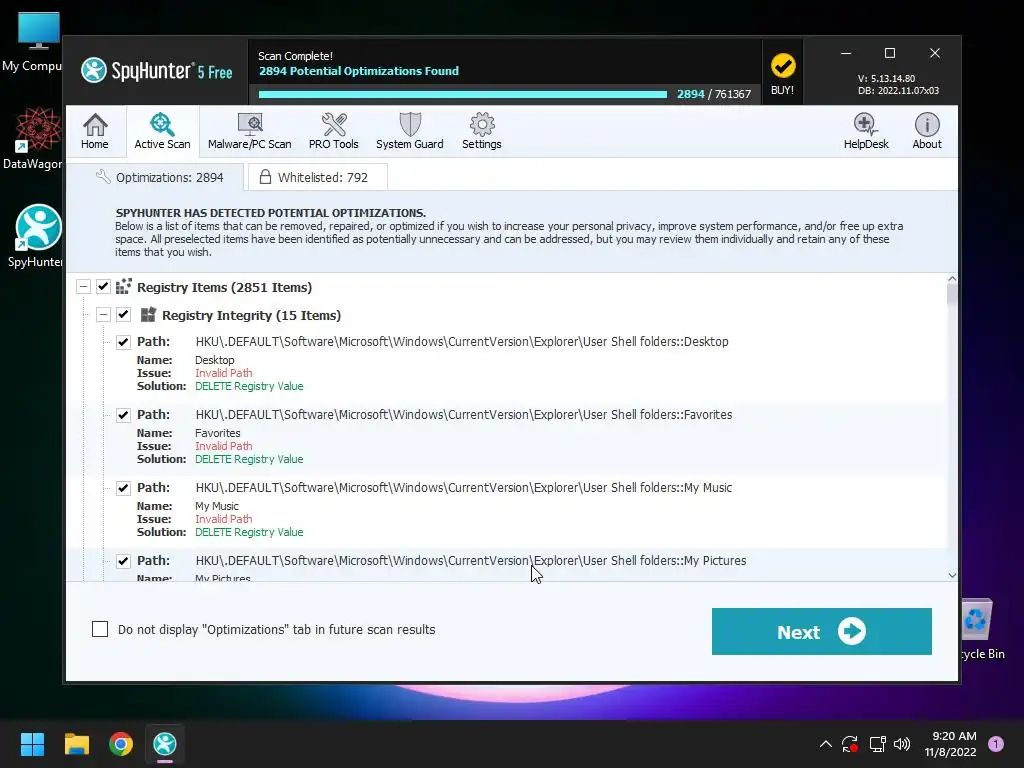
Task: Click Invalid Path issue for Favorites
Action: (x=223, y=446)
